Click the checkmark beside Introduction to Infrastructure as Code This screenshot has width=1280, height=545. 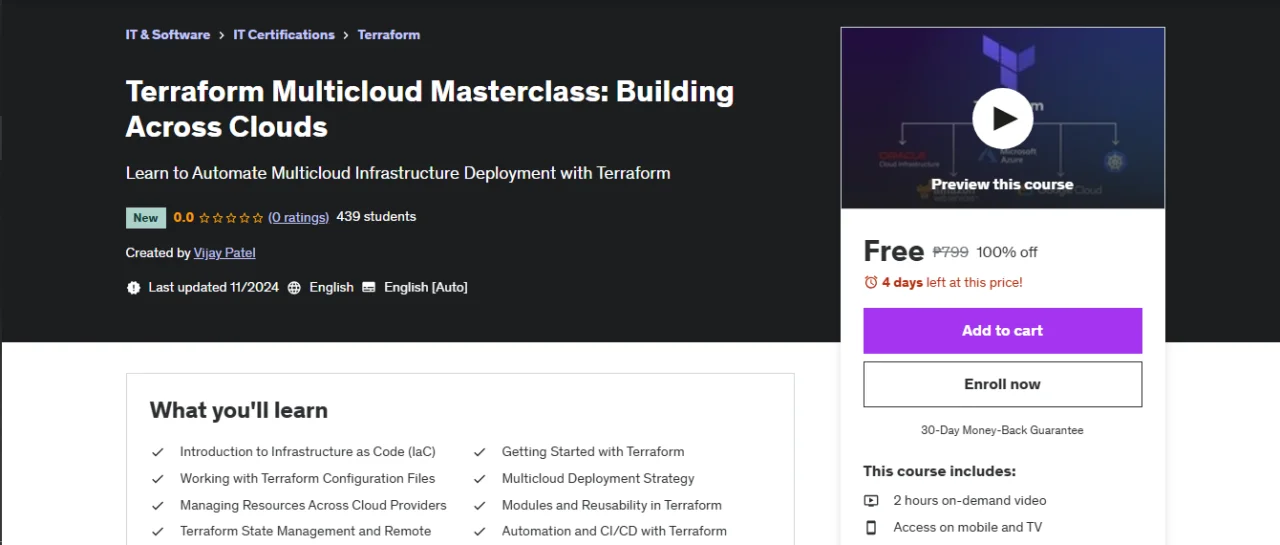157,452
